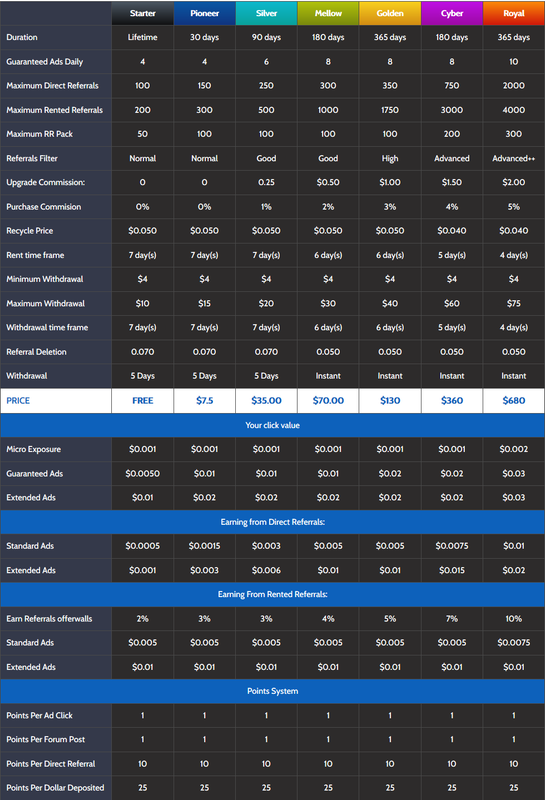Click 'Maximum Rented Referrals' row label
The image size is (545, 800).
[x=54, y=110]
